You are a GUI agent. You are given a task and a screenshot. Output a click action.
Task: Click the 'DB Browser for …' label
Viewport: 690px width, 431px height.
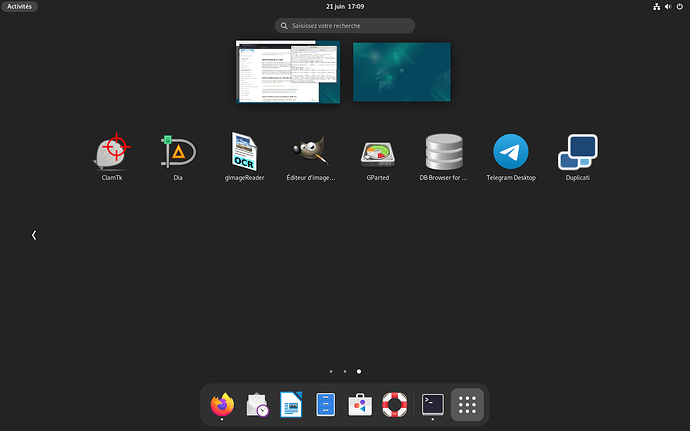(444, 178)
